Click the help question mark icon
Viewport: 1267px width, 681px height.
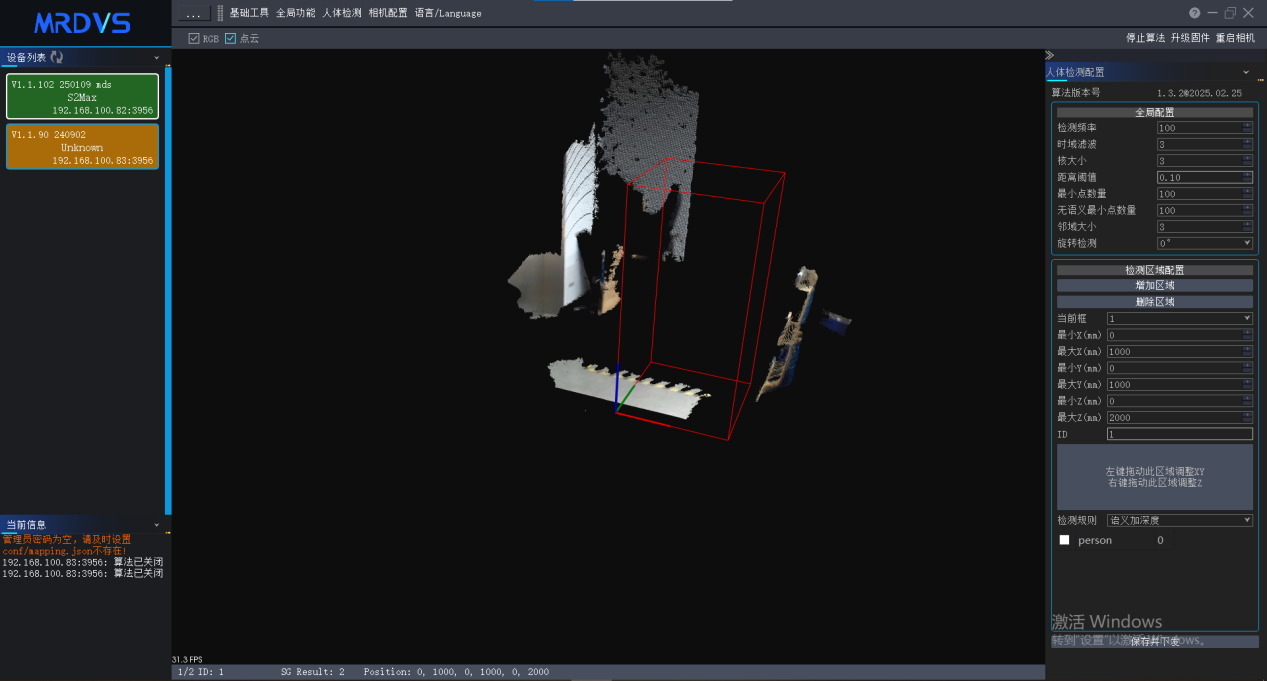(x=1194, y=13)
